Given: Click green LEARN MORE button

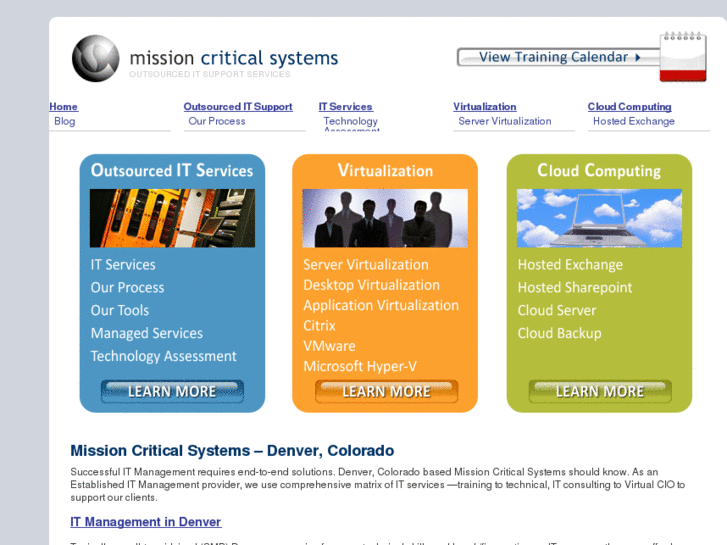Looking at the screenshot, I should [600, 391].
